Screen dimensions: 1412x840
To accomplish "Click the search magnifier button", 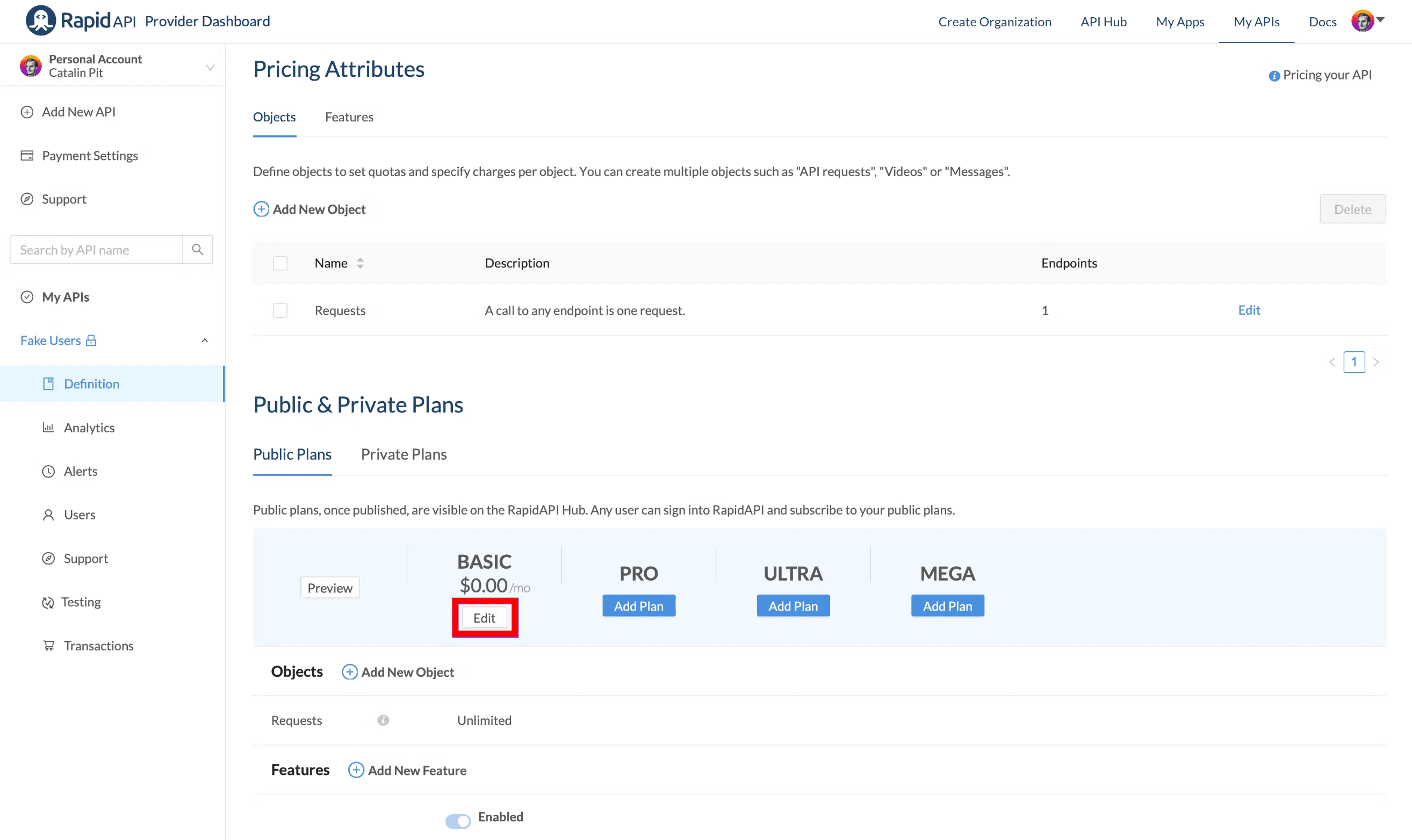I will point(198,250).
